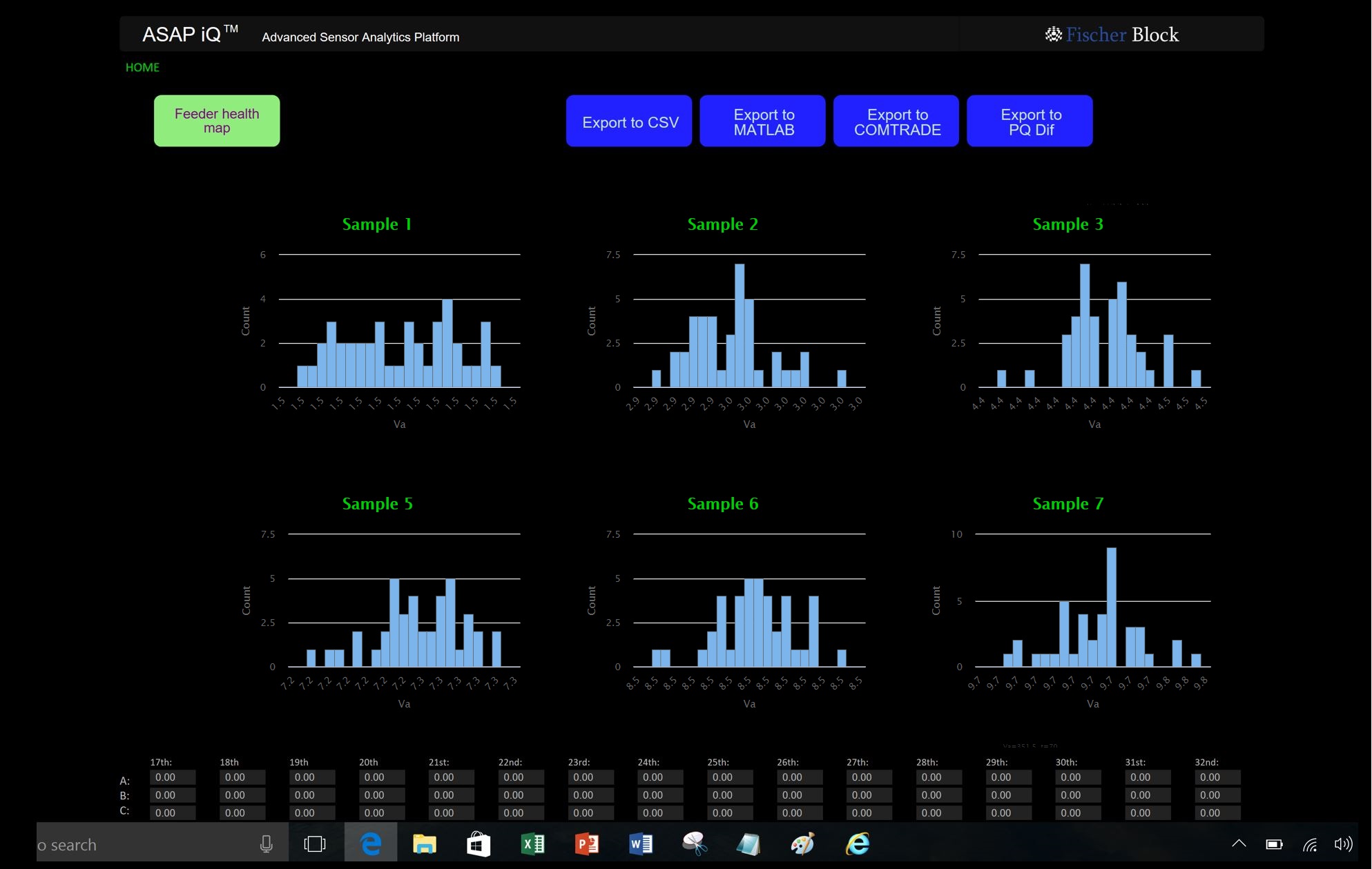Launch PowerPoint from the taskbar
The height and width of the screenshot is (869, 1372).
[586, 843]
